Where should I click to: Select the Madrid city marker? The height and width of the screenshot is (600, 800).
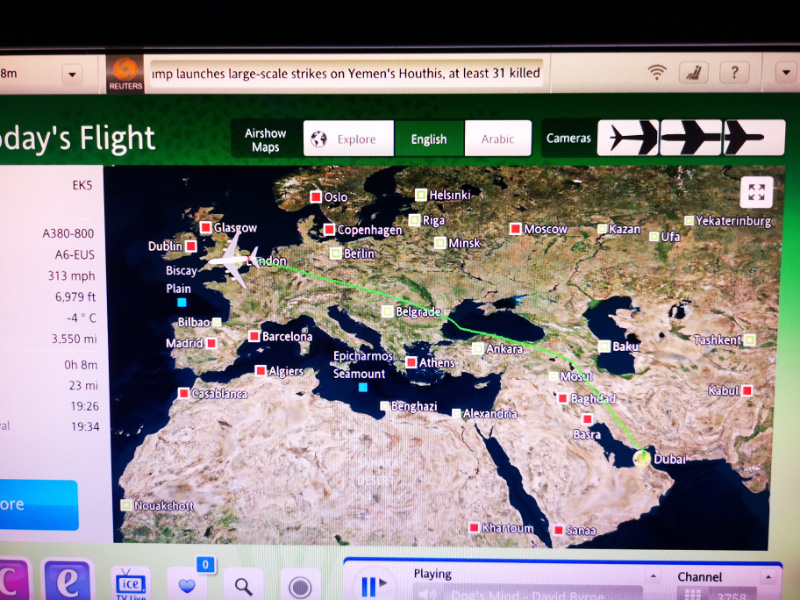click(x=211, y=343)
